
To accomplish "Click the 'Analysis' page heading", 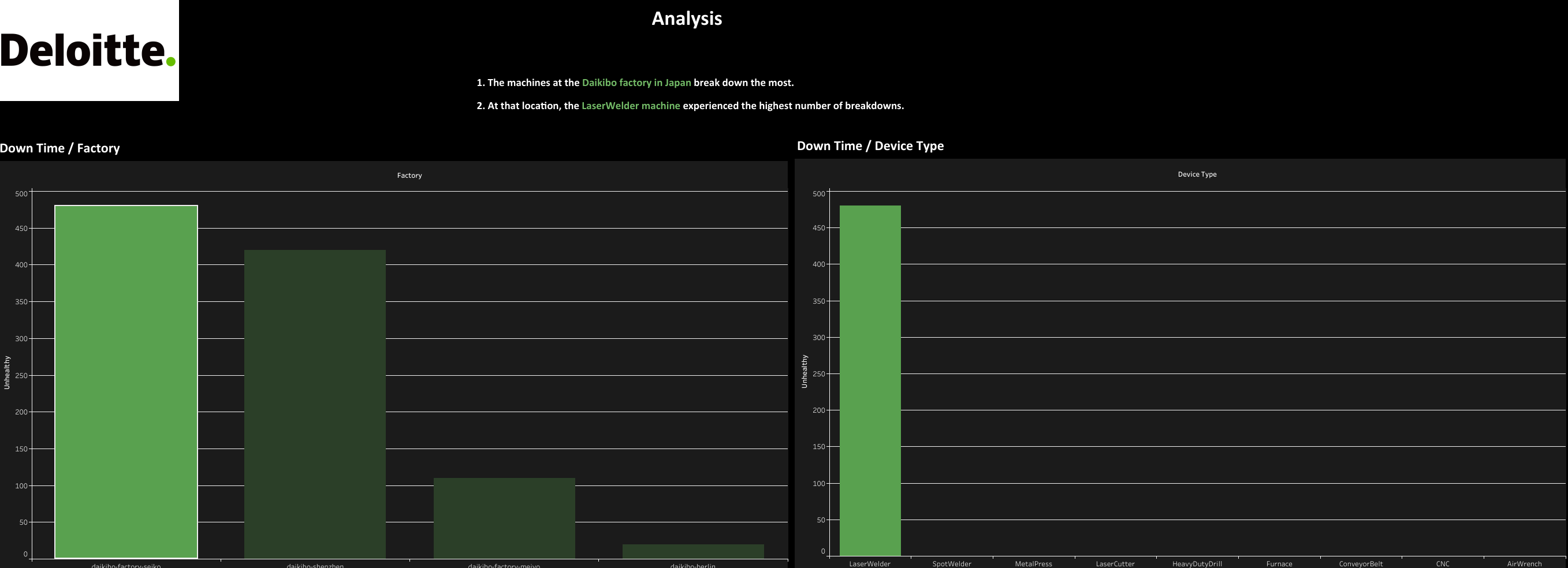I will pos(687,18).
